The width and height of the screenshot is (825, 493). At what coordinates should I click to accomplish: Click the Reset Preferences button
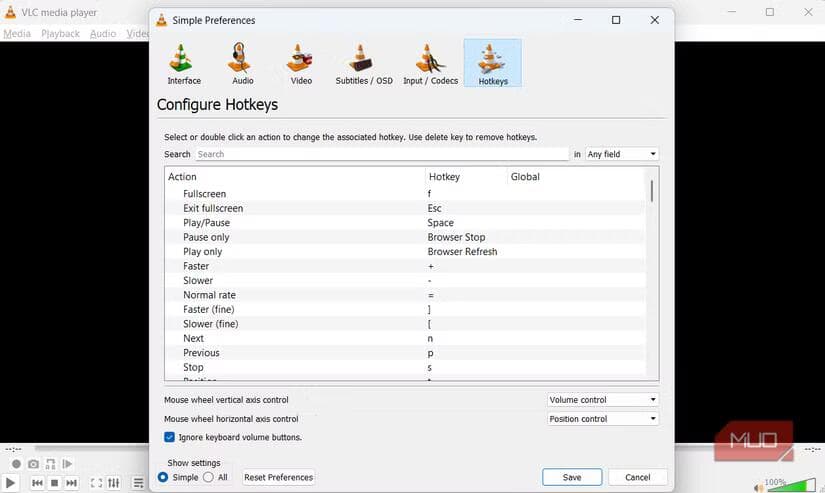[278, 477]
